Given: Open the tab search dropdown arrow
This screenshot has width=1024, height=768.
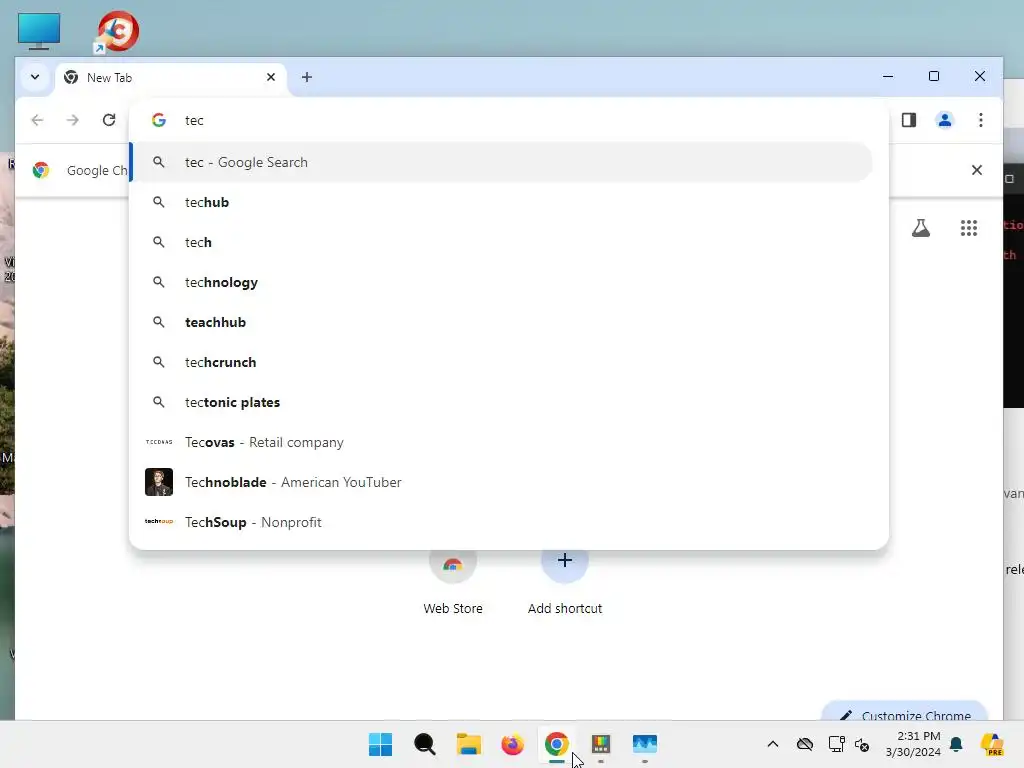Looking at the screenshot, I should (x=35, y=77).
